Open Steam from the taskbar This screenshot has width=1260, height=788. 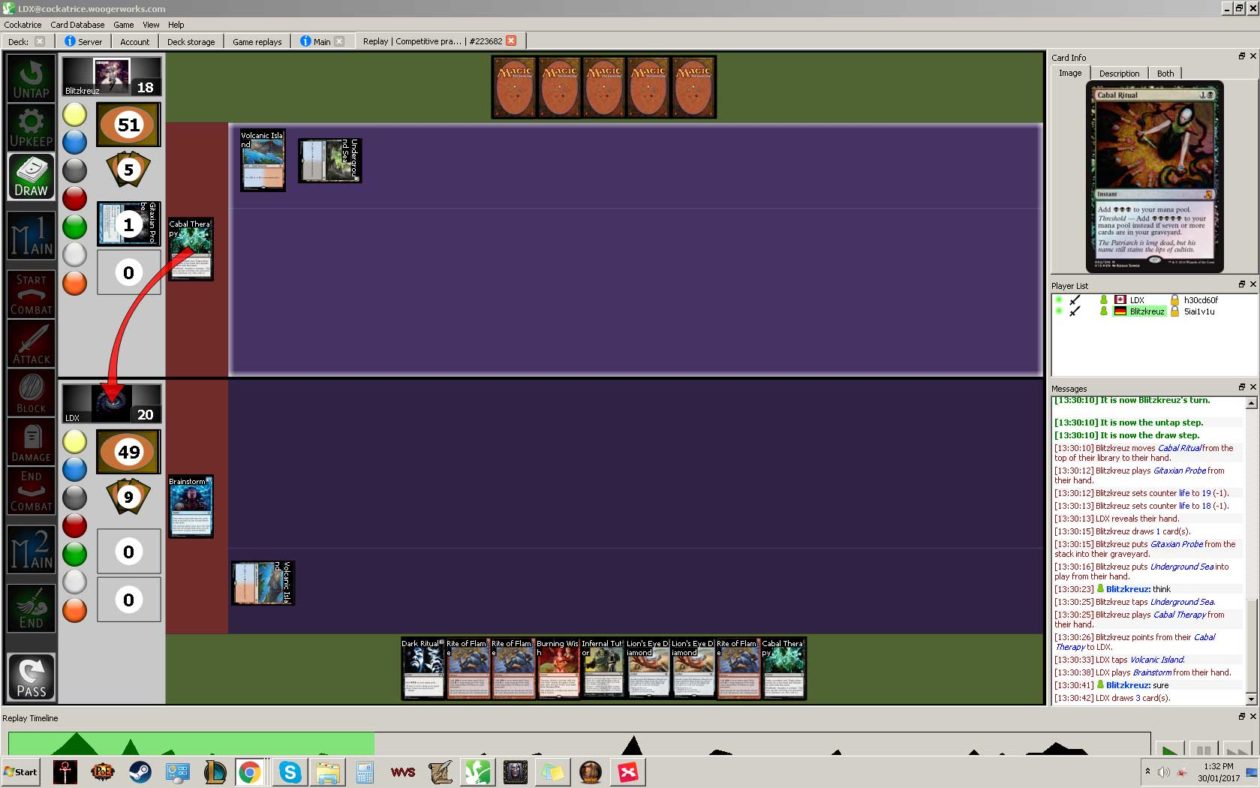pyautogui.click(x=140, y=772)
